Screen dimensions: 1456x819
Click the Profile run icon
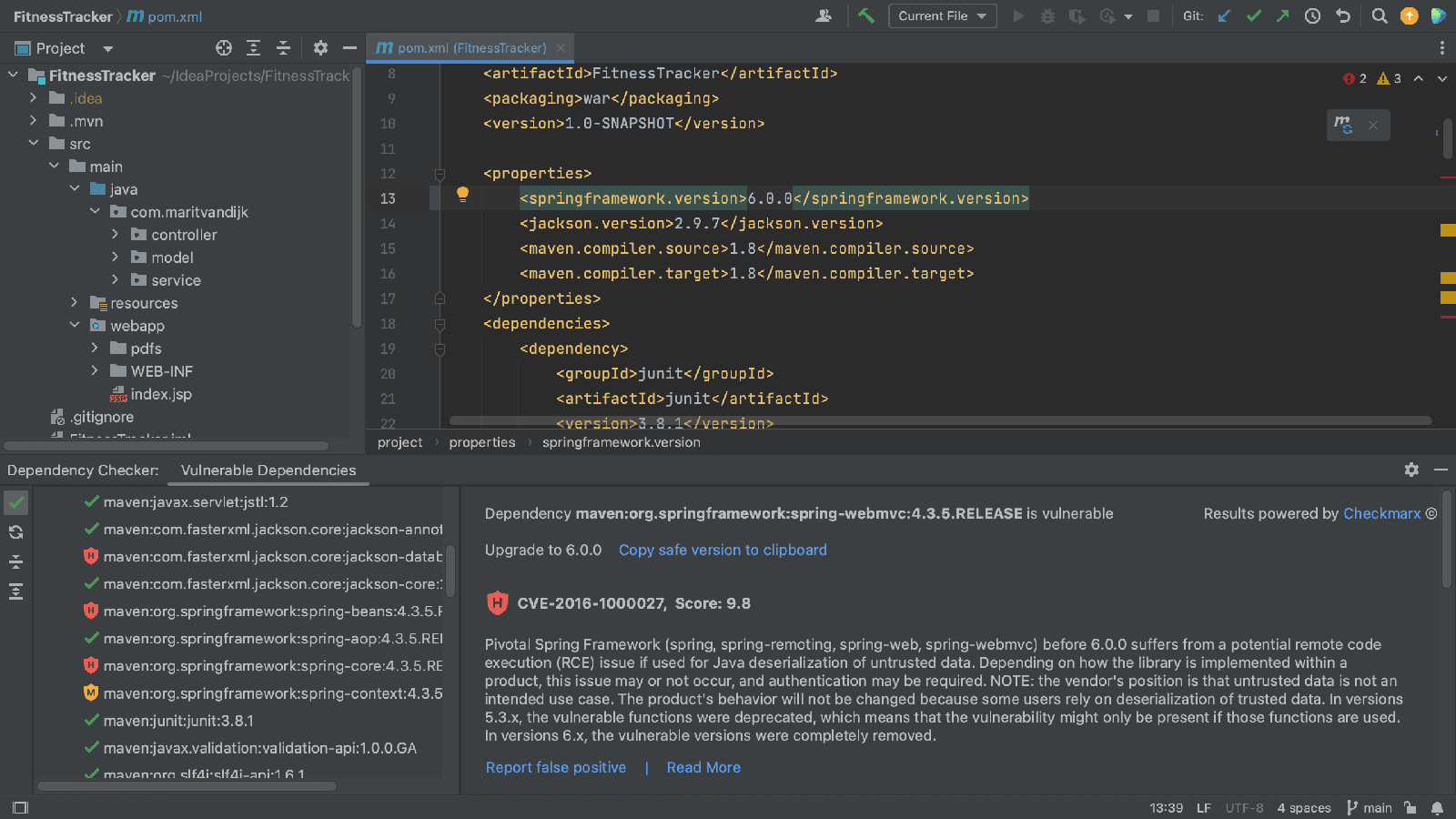pyautogui.click(x=1107, y=15)
